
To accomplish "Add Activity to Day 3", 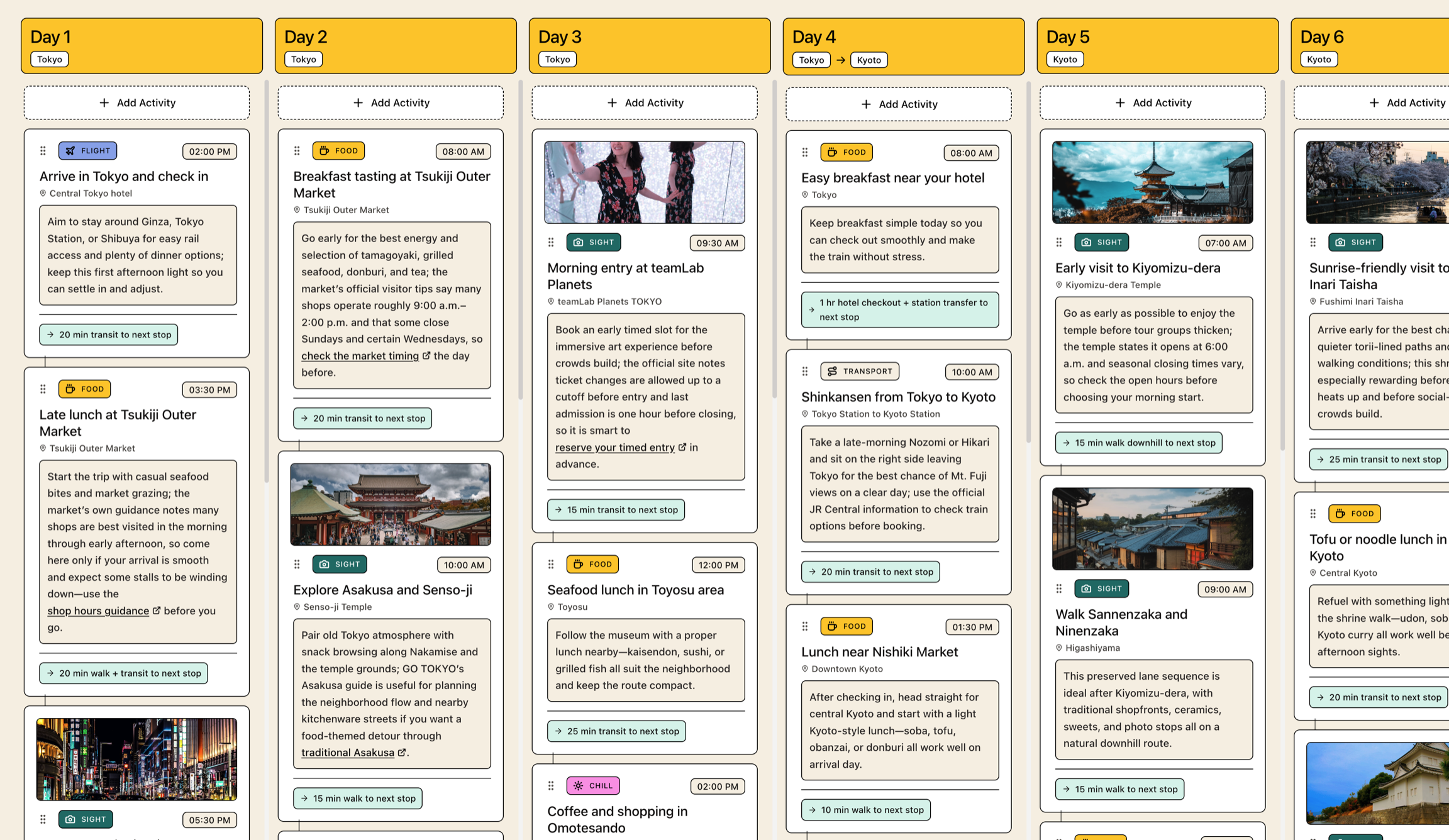I will 645,103.
